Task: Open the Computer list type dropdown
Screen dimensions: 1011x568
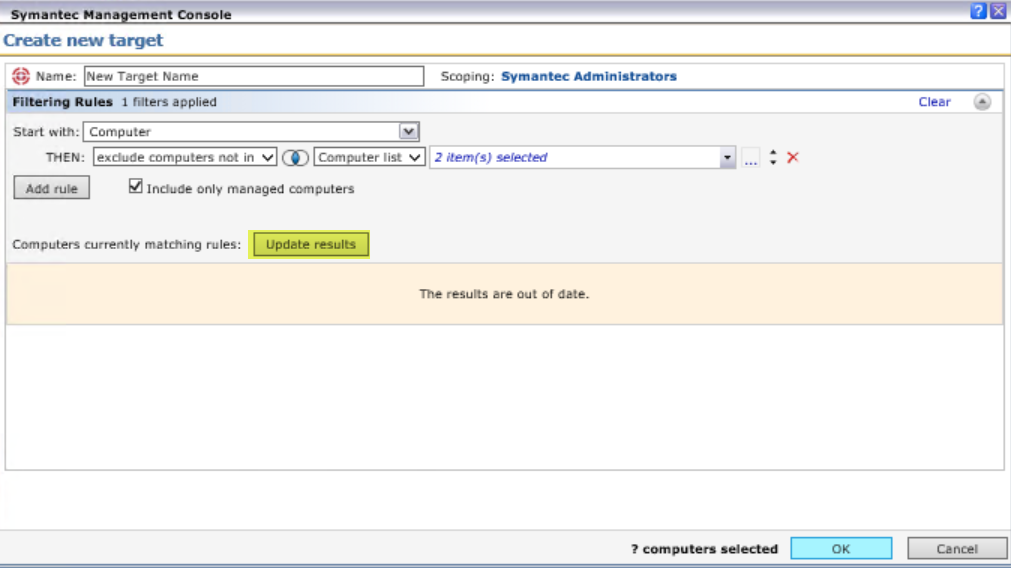Action: [x=369, y=157]
